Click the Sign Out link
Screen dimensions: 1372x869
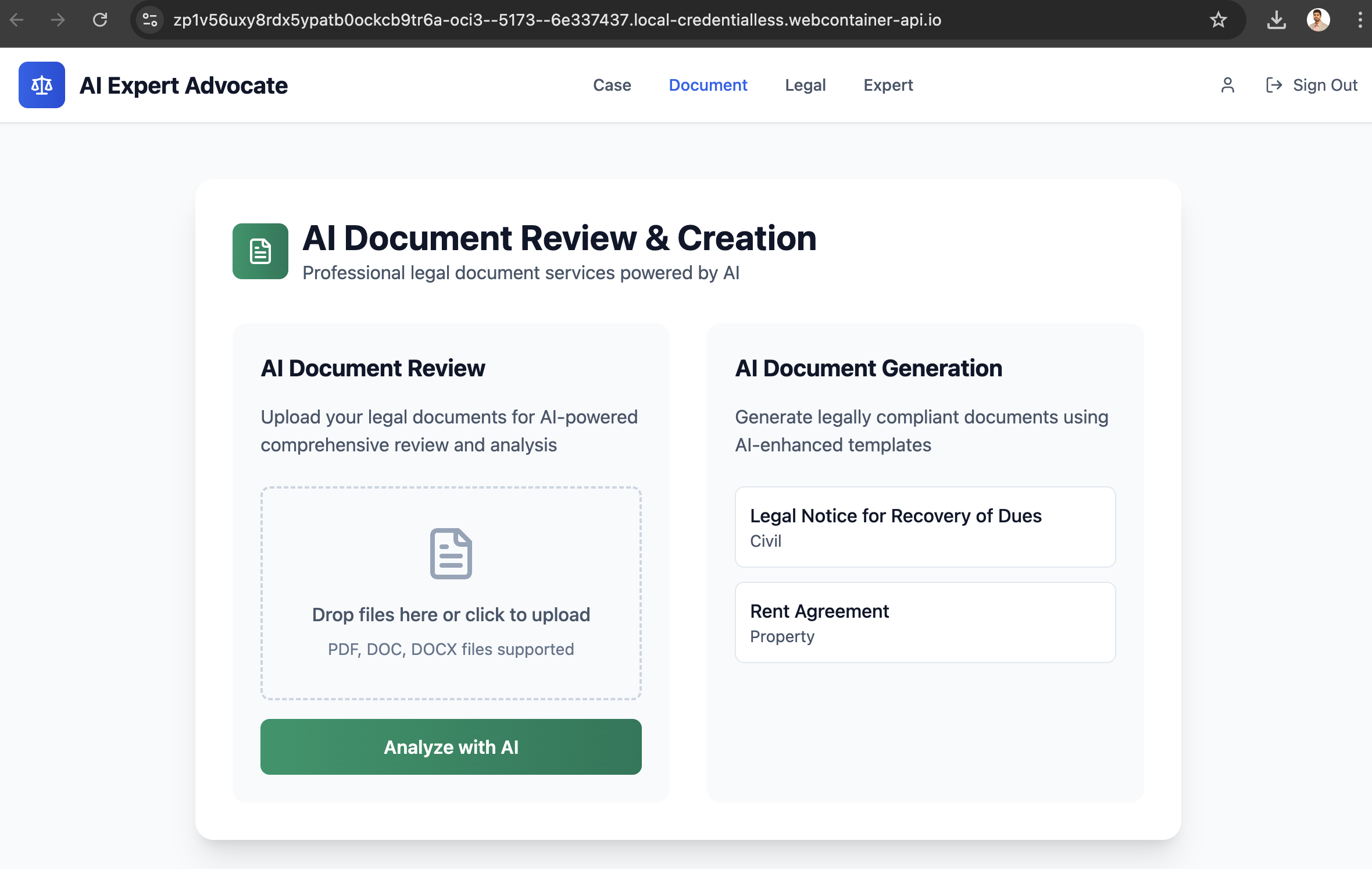[x=1324, y=85]
